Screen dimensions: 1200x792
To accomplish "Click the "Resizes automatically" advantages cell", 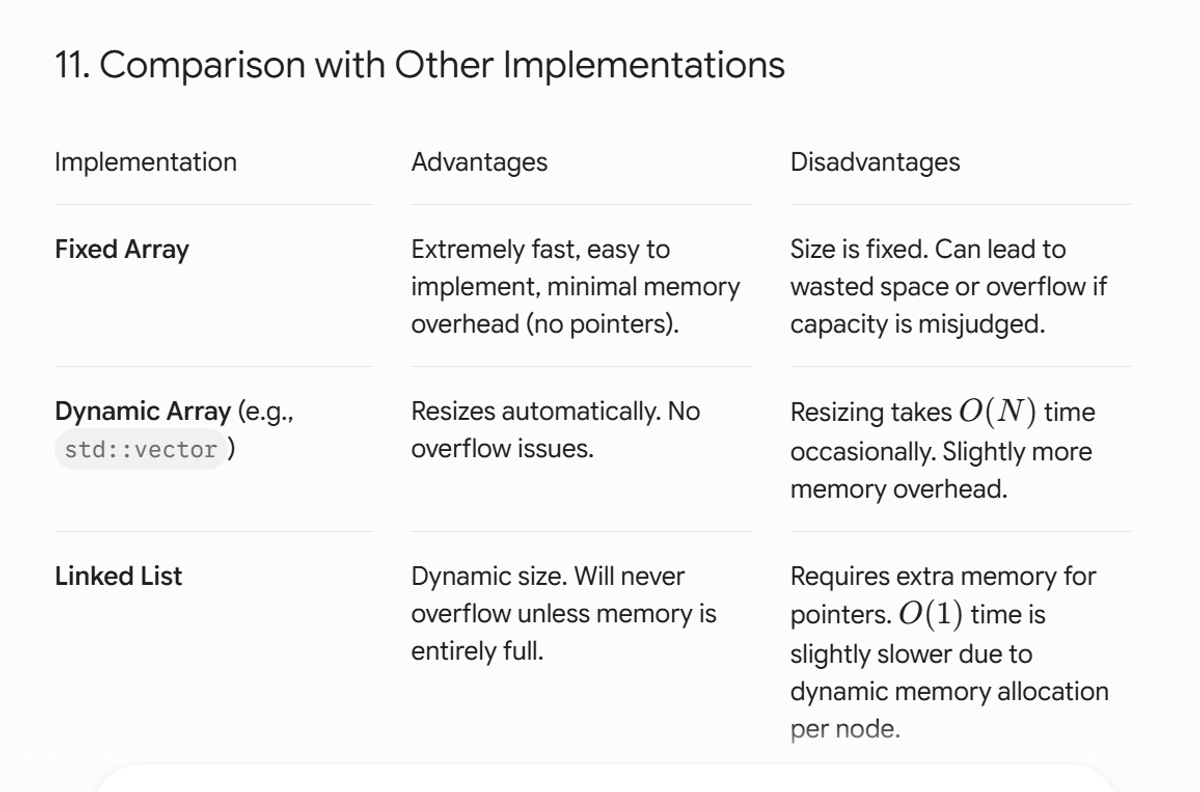I will coord(556,430).
